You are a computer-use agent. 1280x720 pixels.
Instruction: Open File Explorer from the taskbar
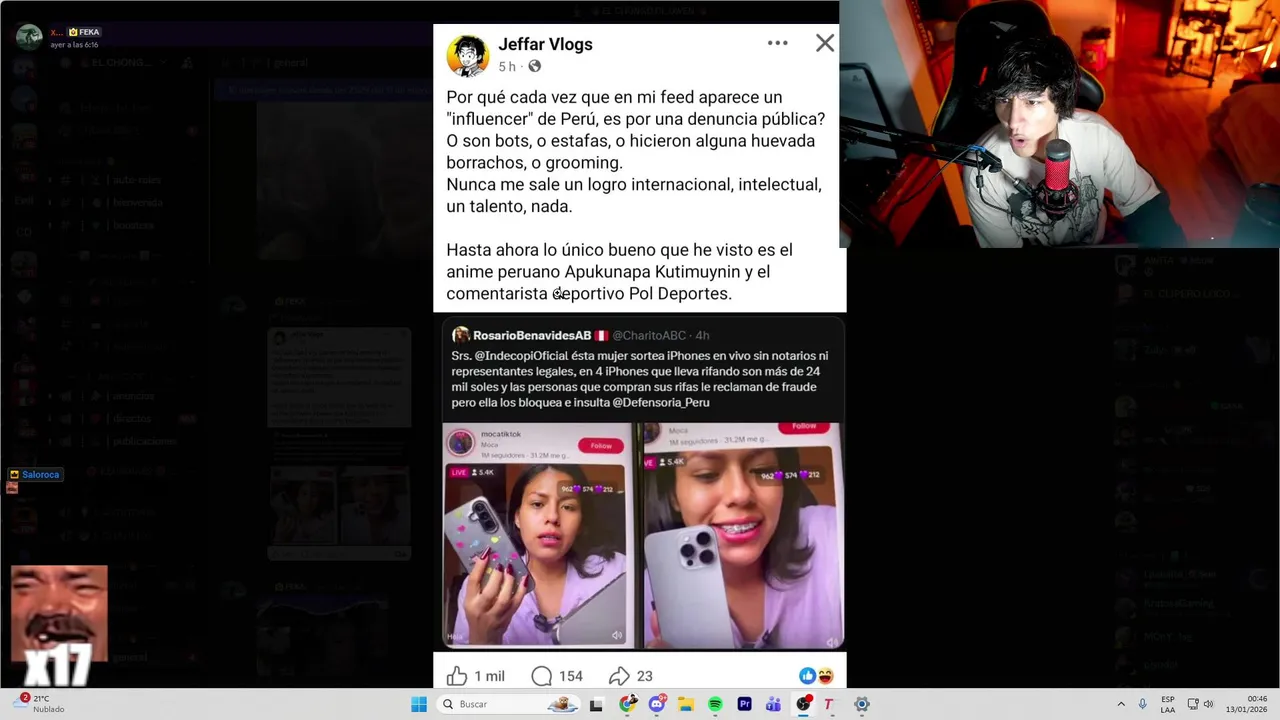coord(686,704)
